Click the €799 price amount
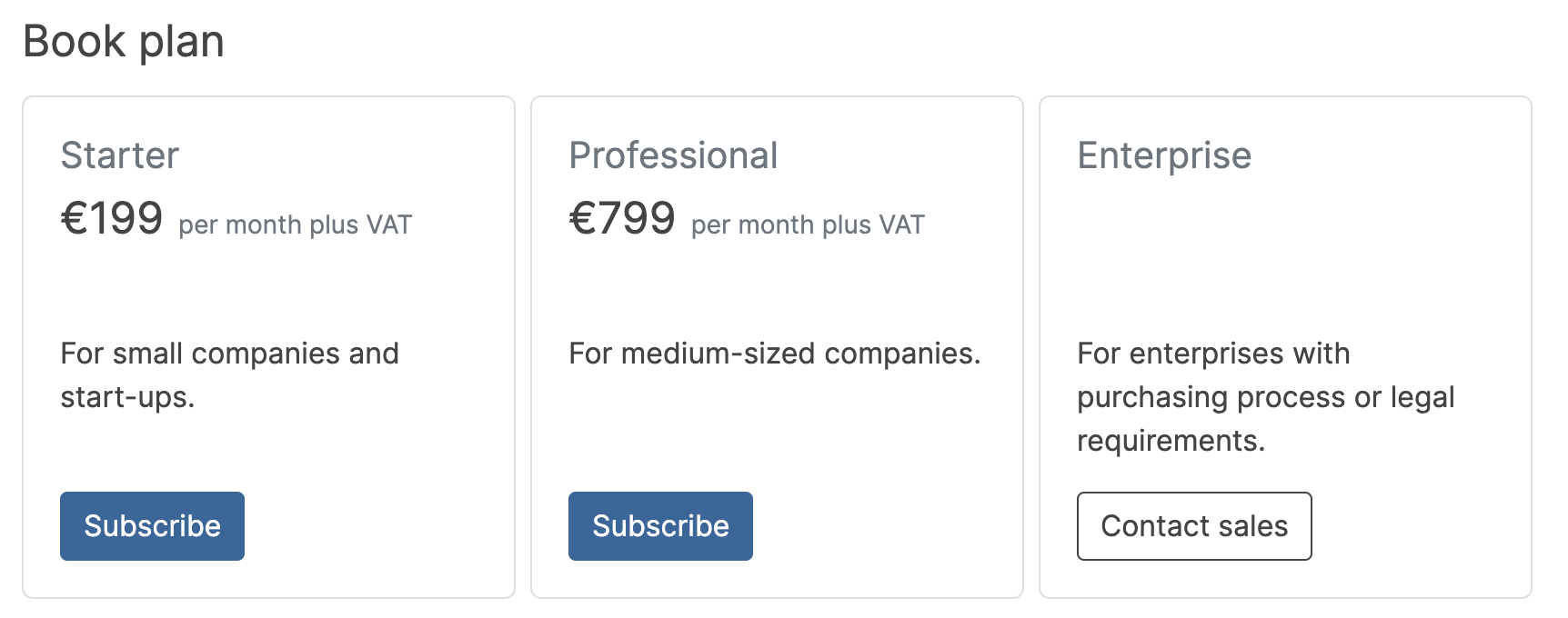 (622, 219)
